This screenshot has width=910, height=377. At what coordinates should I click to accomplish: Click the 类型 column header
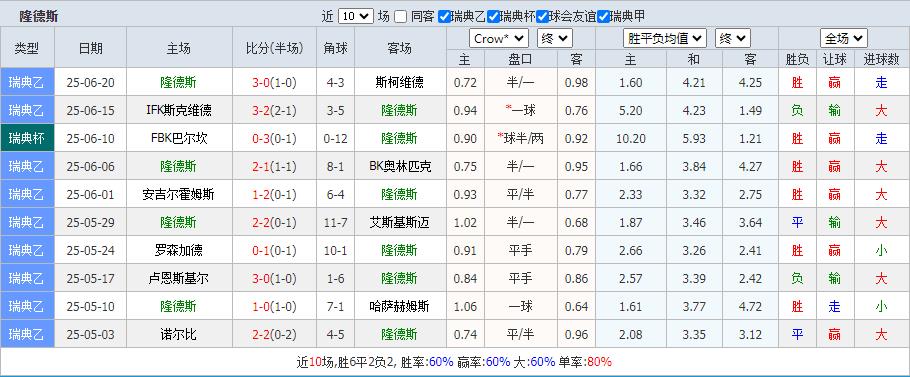(x=27, y=48)
